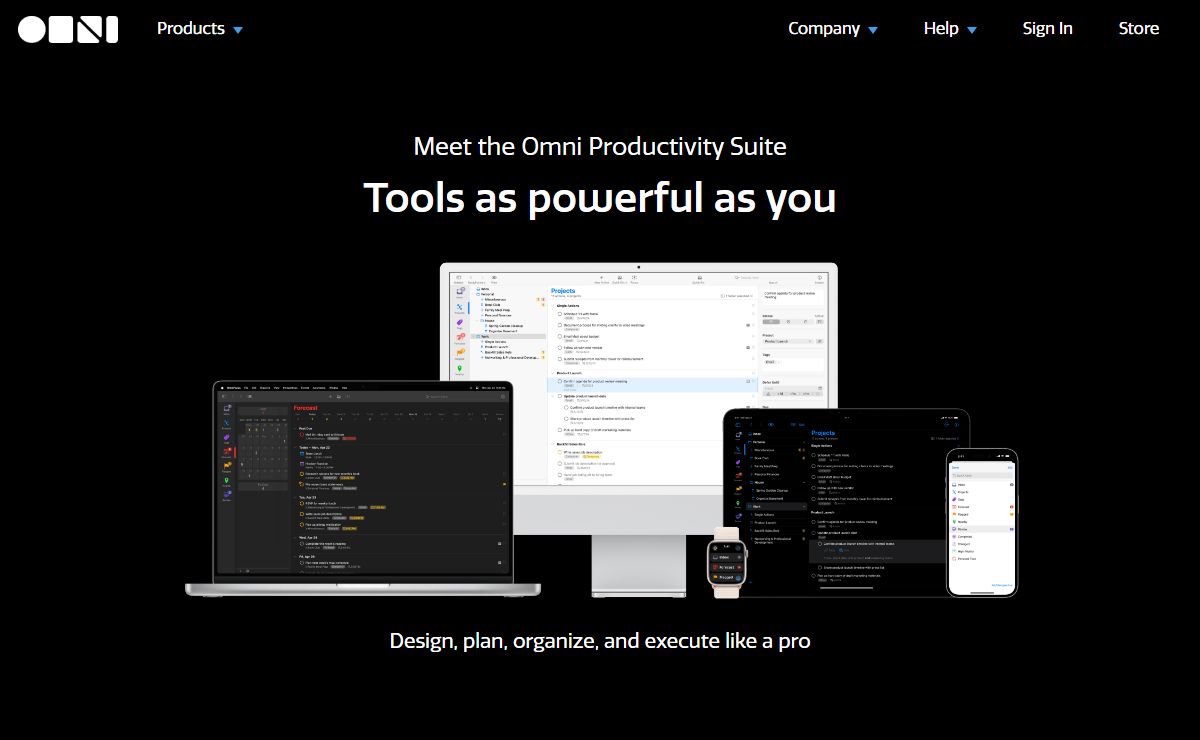
Task: Open the Help dropdown menu
Action: click(x=949, y=29)
